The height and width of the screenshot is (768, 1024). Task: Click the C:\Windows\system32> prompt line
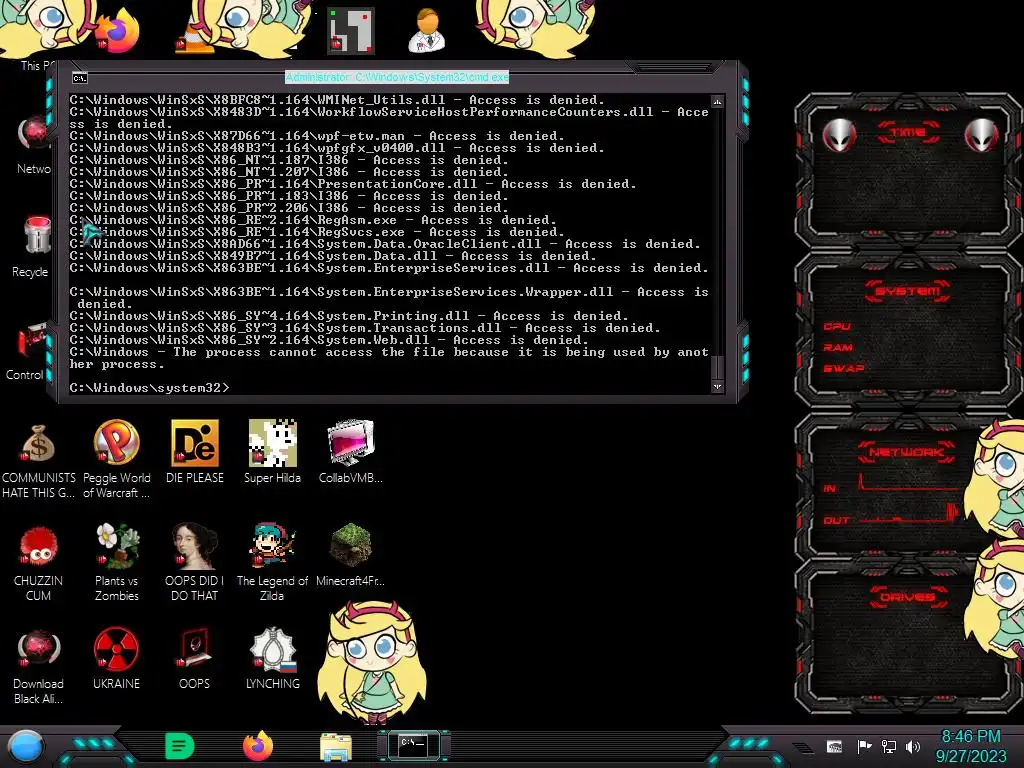click(150, 388)
